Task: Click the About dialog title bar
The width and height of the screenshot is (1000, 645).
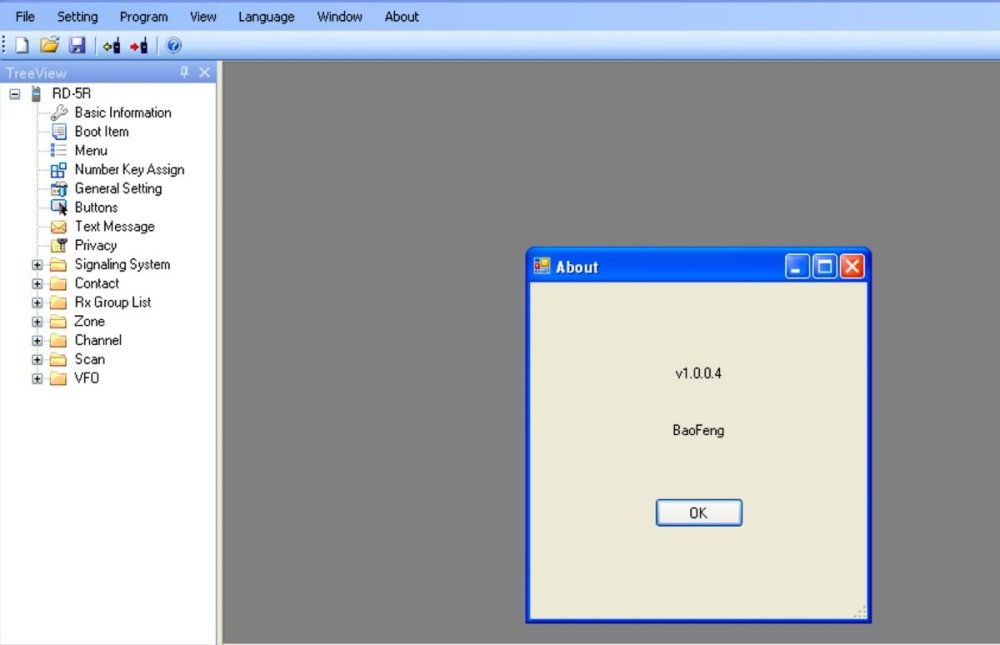Action: [x=660, y=267]
